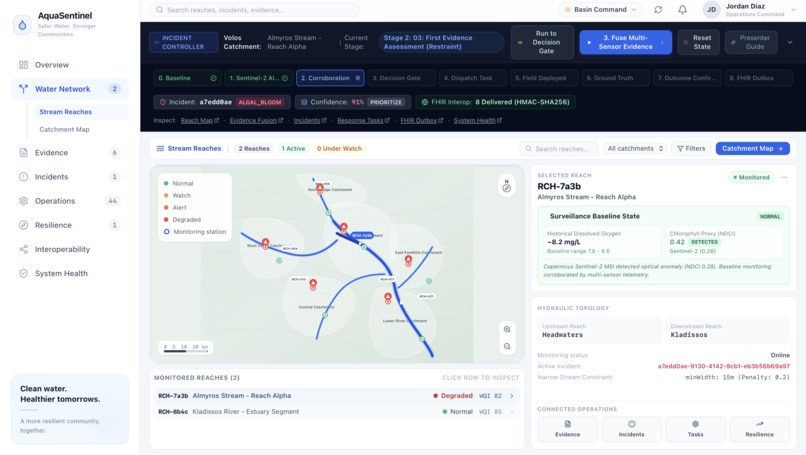This screenshot has width=806, height=455.
Task: Open notifications bell
Action: click(682, 10)
